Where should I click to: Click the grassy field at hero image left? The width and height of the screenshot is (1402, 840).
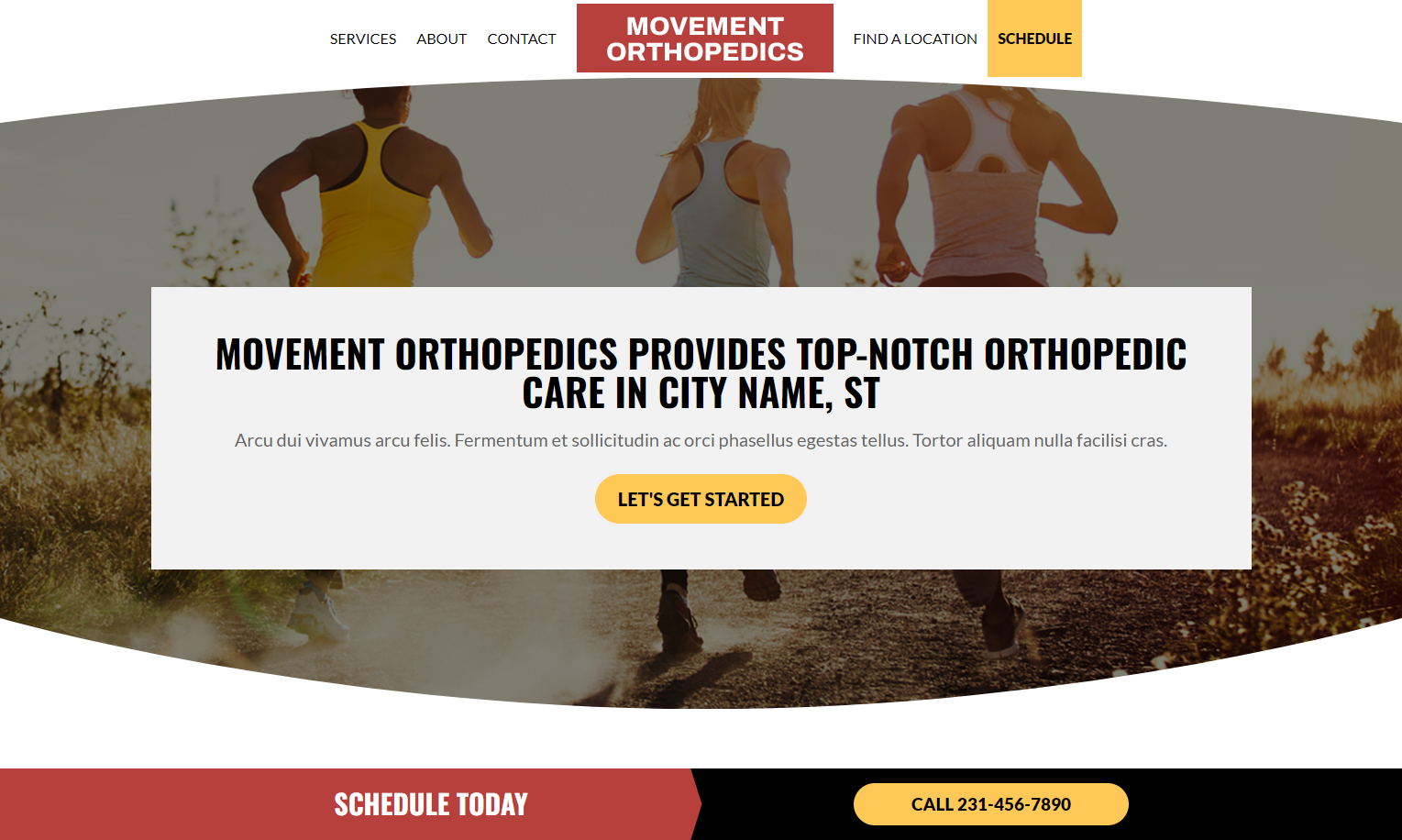point(73,440)
